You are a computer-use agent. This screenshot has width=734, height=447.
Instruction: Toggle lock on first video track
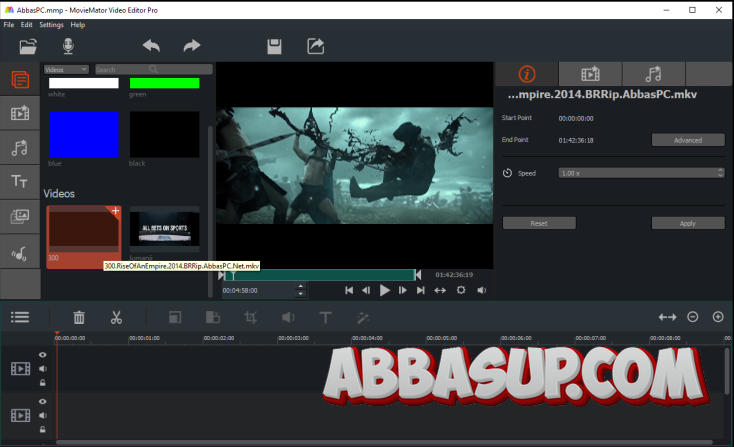[x=43, y=383]
